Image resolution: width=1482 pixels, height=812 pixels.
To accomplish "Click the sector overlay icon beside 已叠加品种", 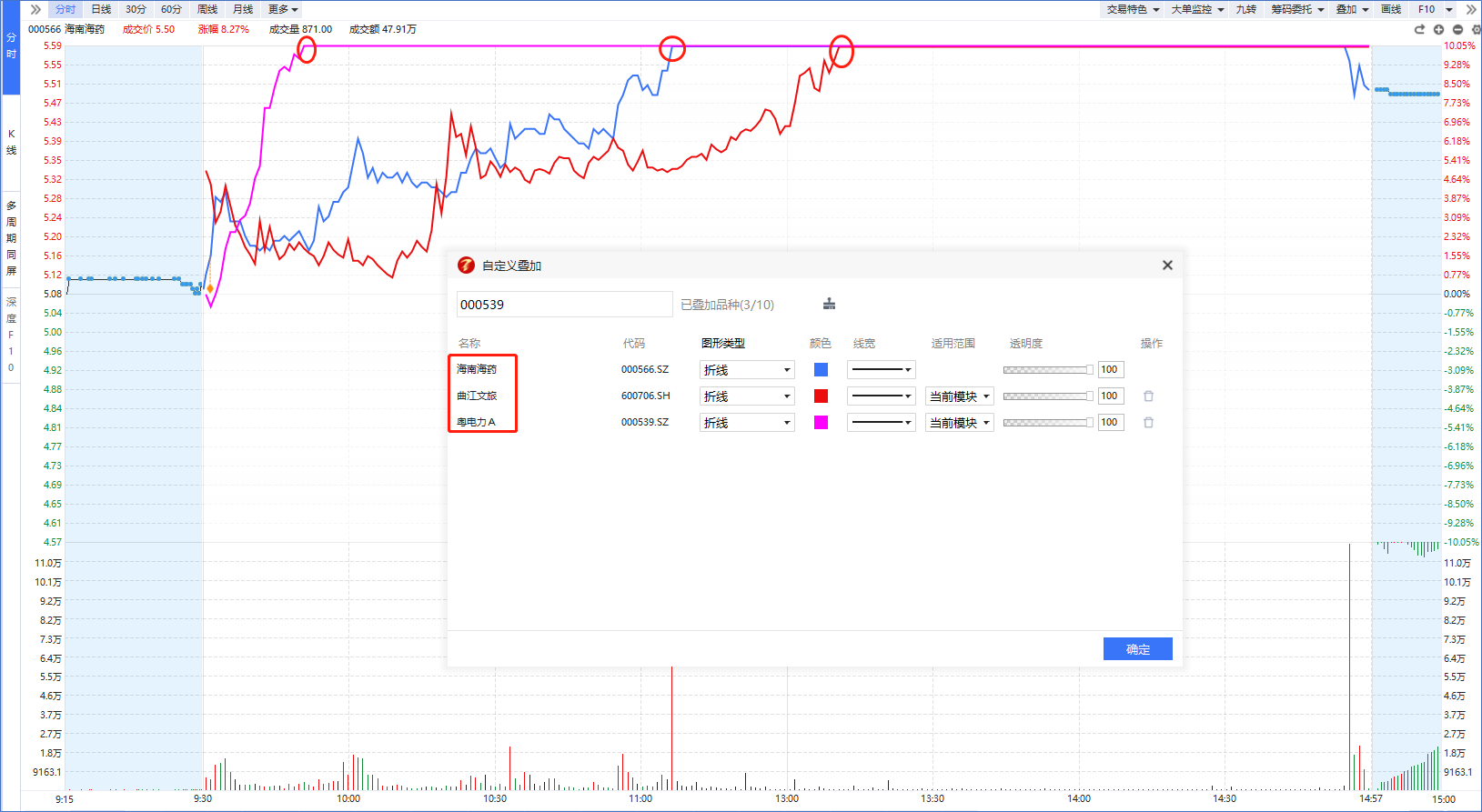I will [829, 304].
